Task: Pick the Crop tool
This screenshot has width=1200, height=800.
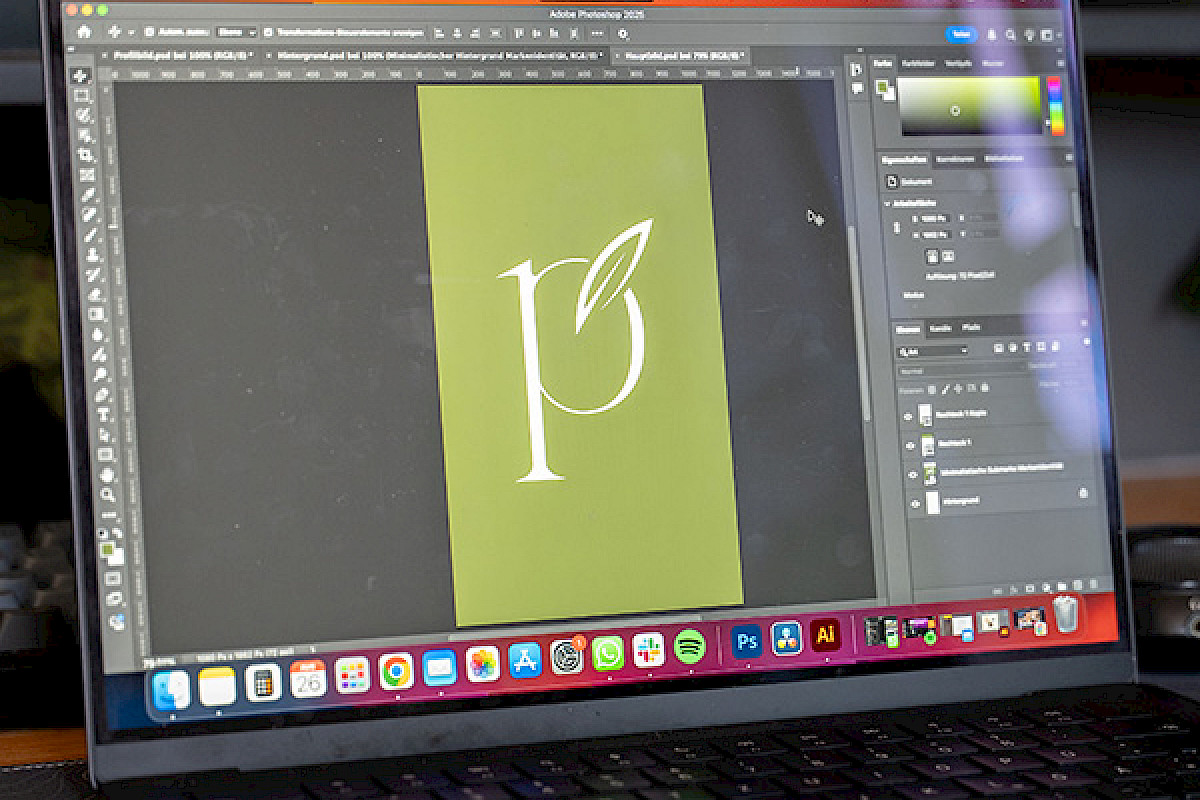Action: point(86,155)
